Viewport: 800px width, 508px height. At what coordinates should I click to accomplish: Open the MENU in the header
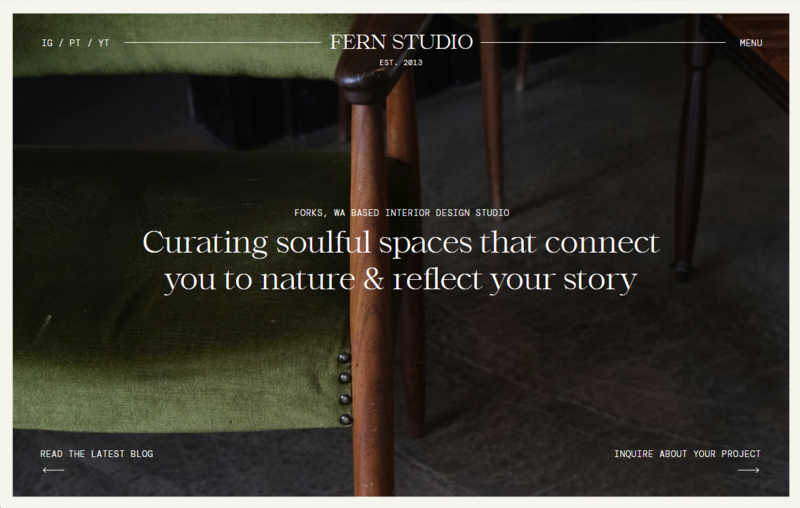pos(751,43)
